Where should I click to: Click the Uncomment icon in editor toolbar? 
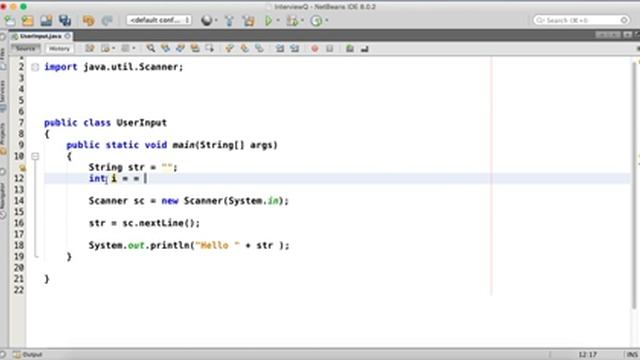pyautogui.click(x=364, y=49)
